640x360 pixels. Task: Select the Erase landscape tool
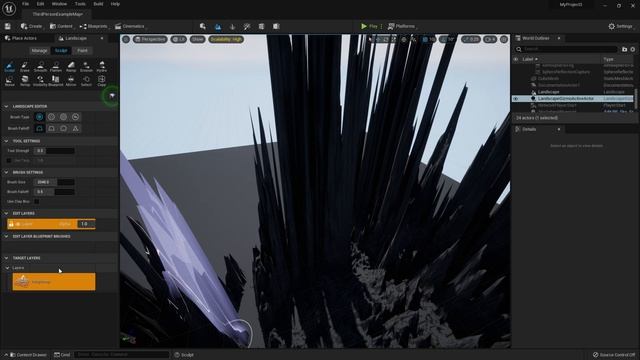25,67
